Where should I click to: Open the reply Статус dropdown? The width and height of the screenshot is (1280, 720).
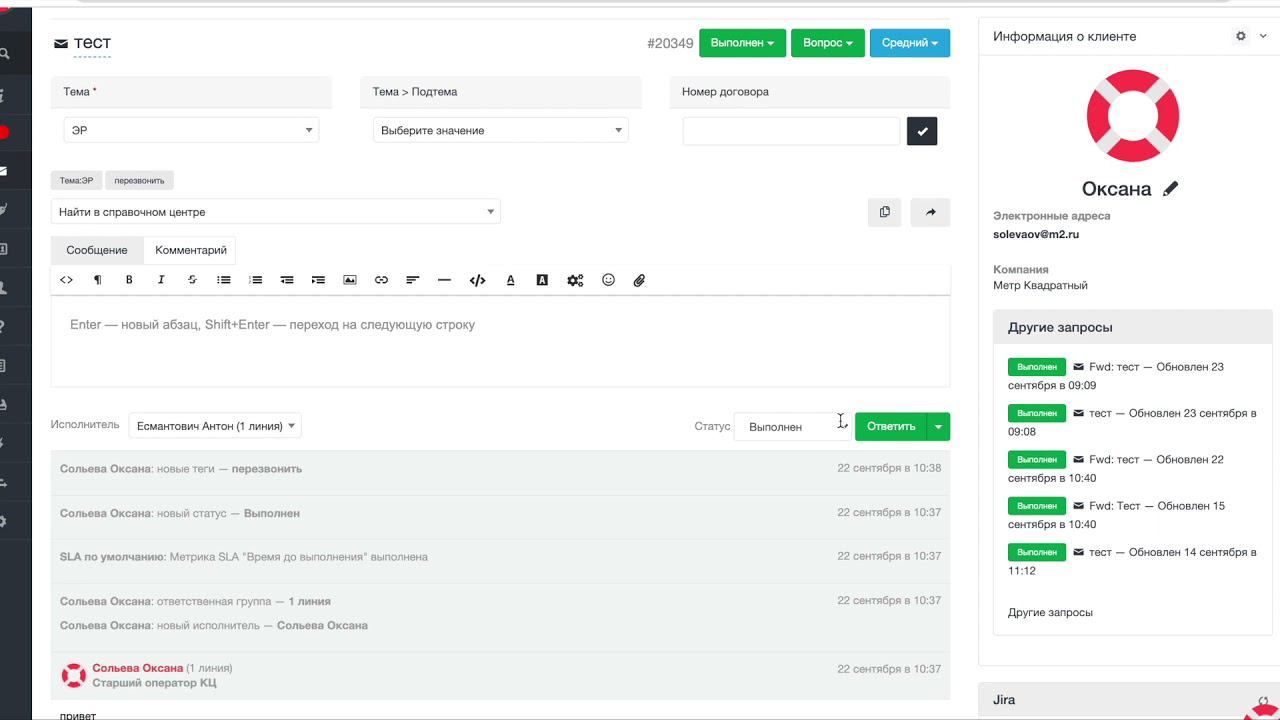pyautogui.click(x=792, y=426)
